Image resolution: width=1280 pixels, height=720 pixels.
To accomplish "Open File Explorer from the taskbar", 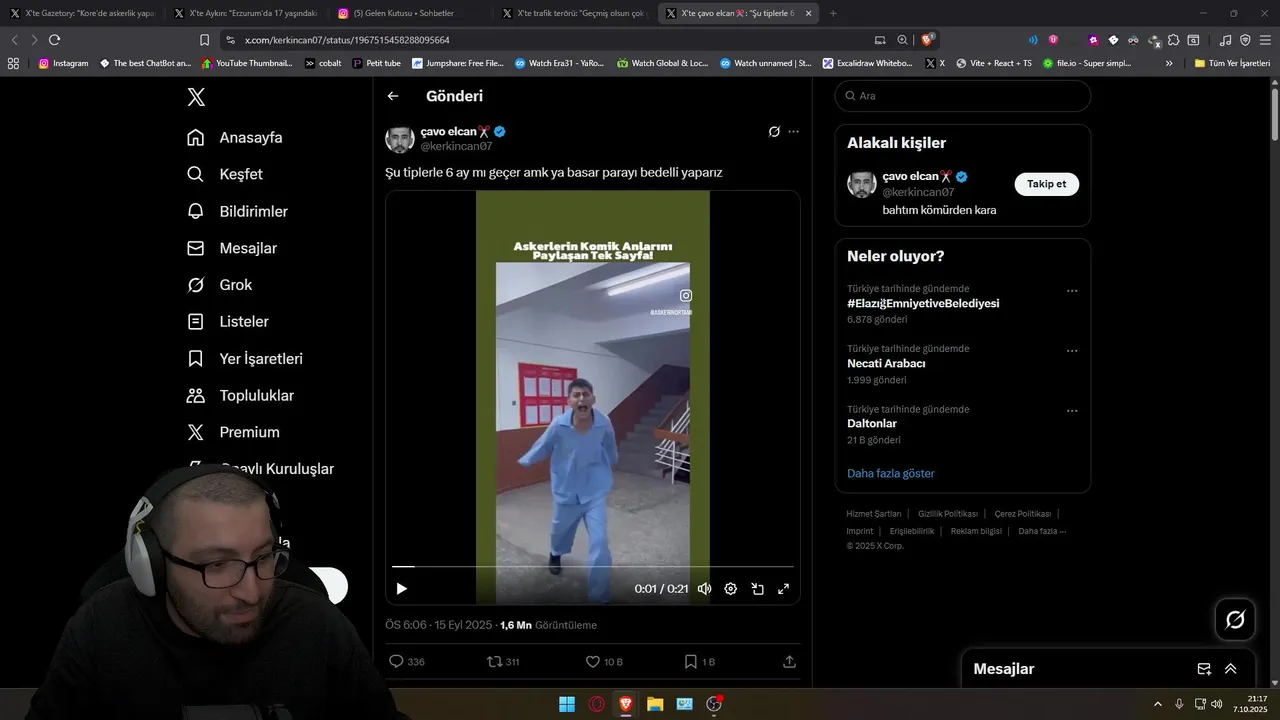I will [x=655, y=704].
